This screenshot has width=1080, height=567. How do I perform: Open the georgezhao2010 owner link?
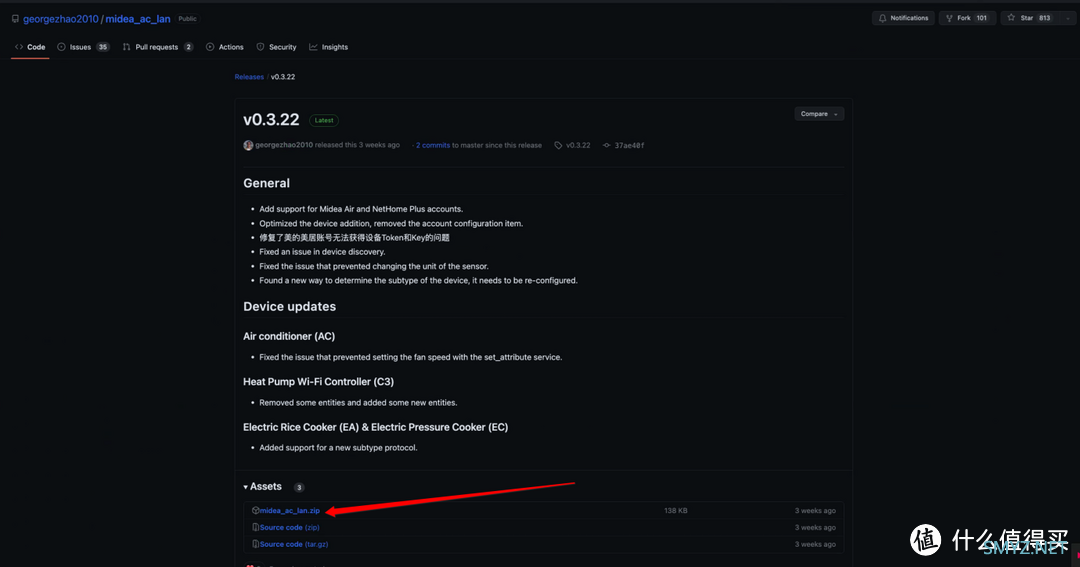click(x=61, y=19)
